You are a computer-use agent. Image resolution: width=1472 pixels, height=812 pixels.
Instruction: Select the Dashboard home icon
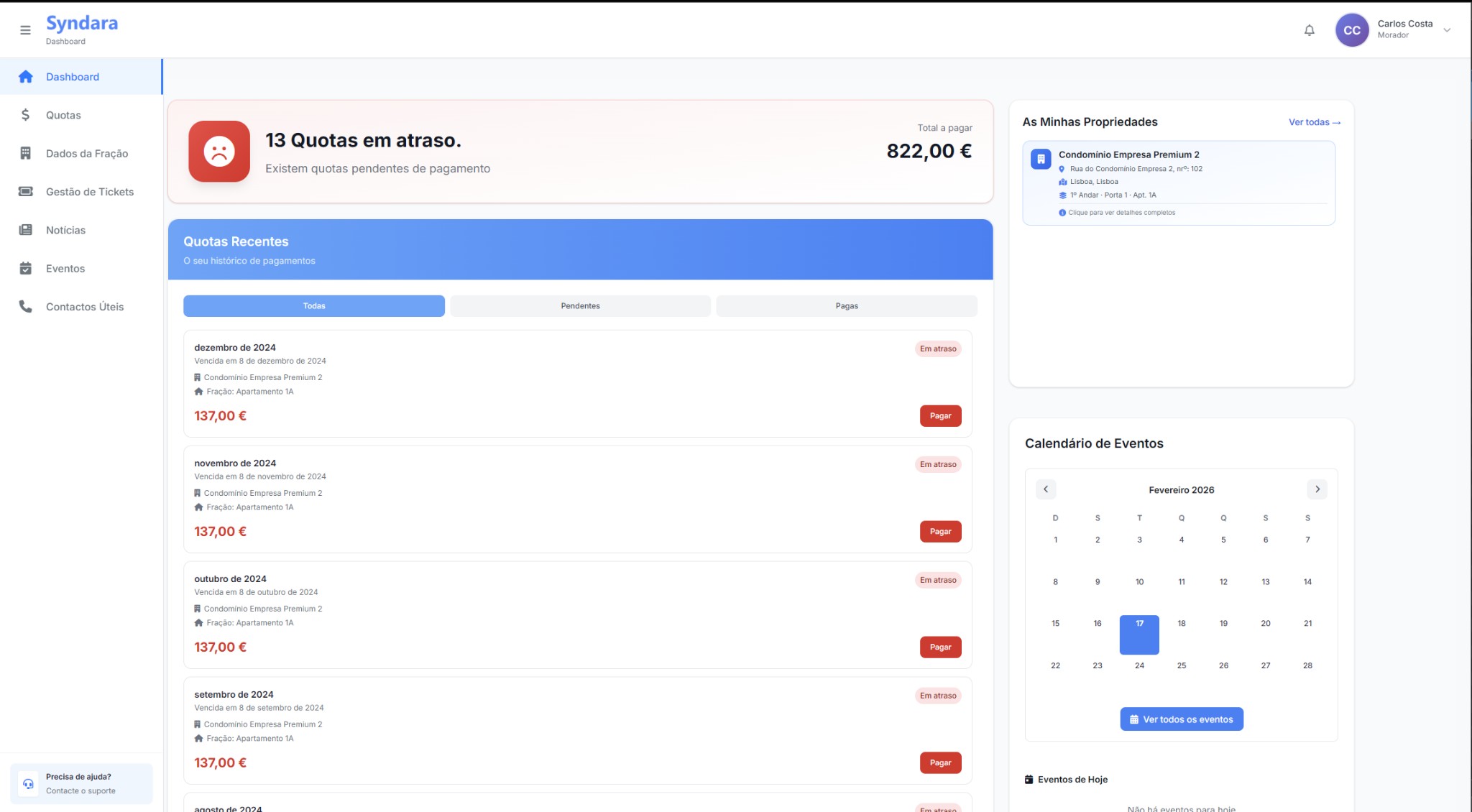pos(26,76)
